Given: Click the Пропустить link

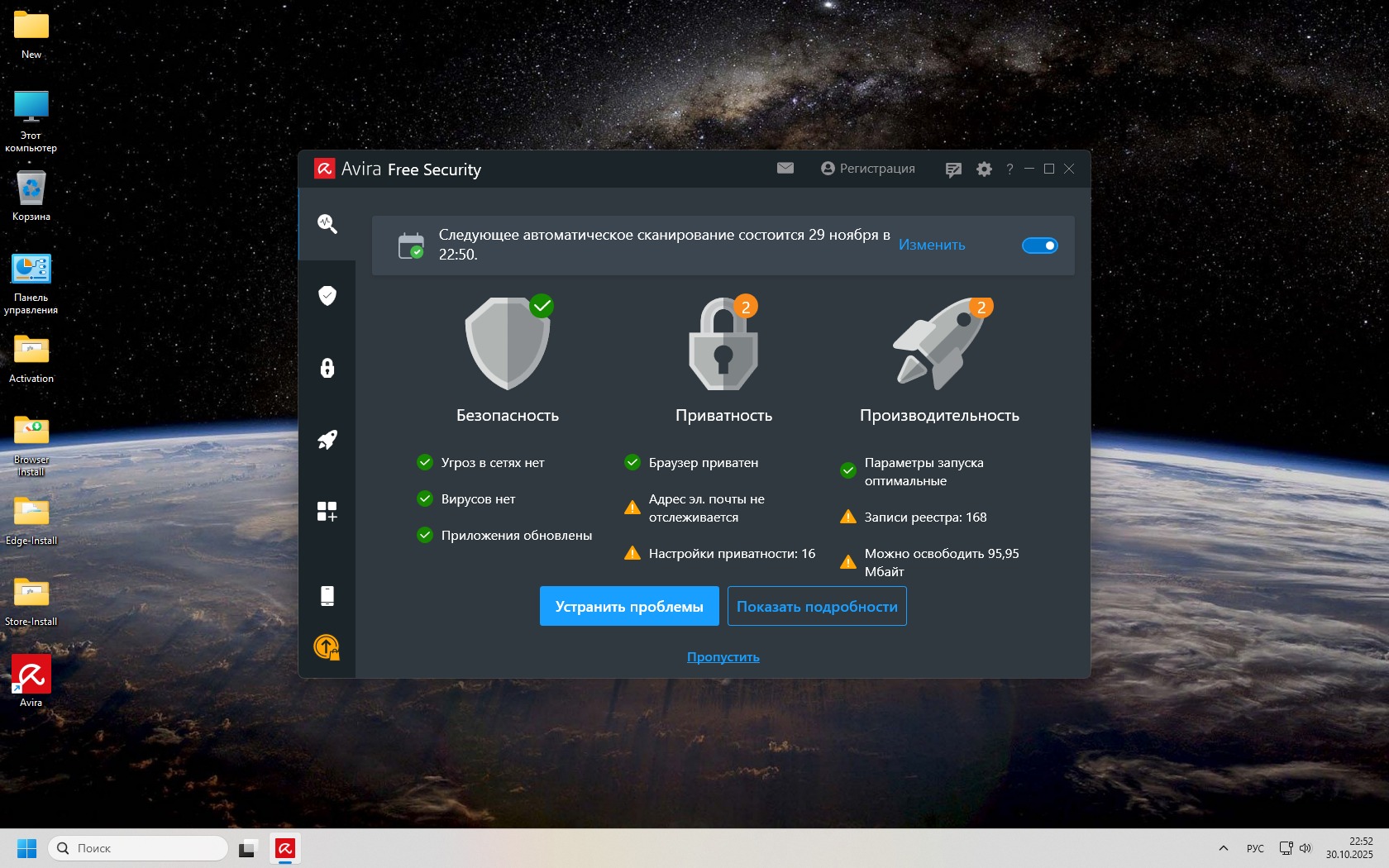Looking at the screenshot, I should (x=723, y=657).
